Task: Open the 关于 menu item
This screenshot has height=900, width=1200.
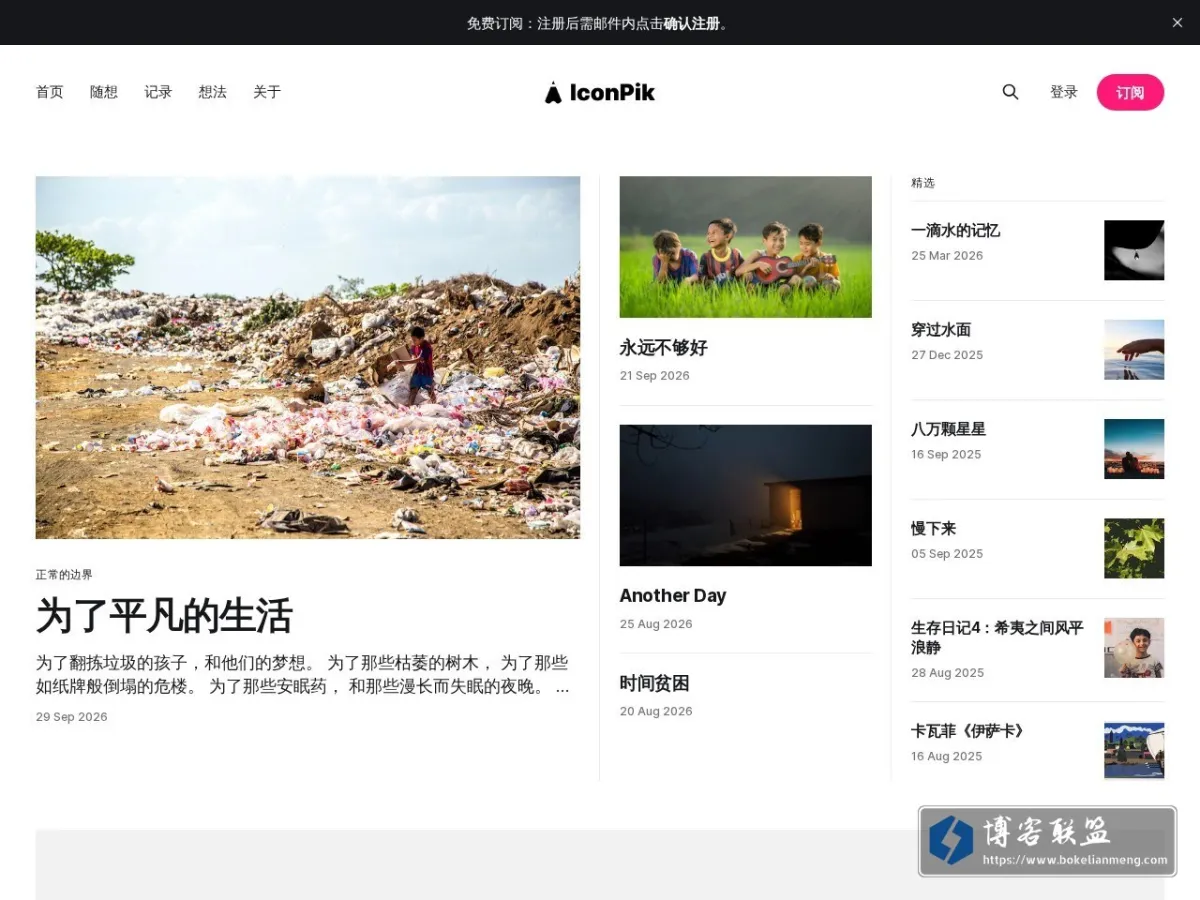Action: coord(267,92)
